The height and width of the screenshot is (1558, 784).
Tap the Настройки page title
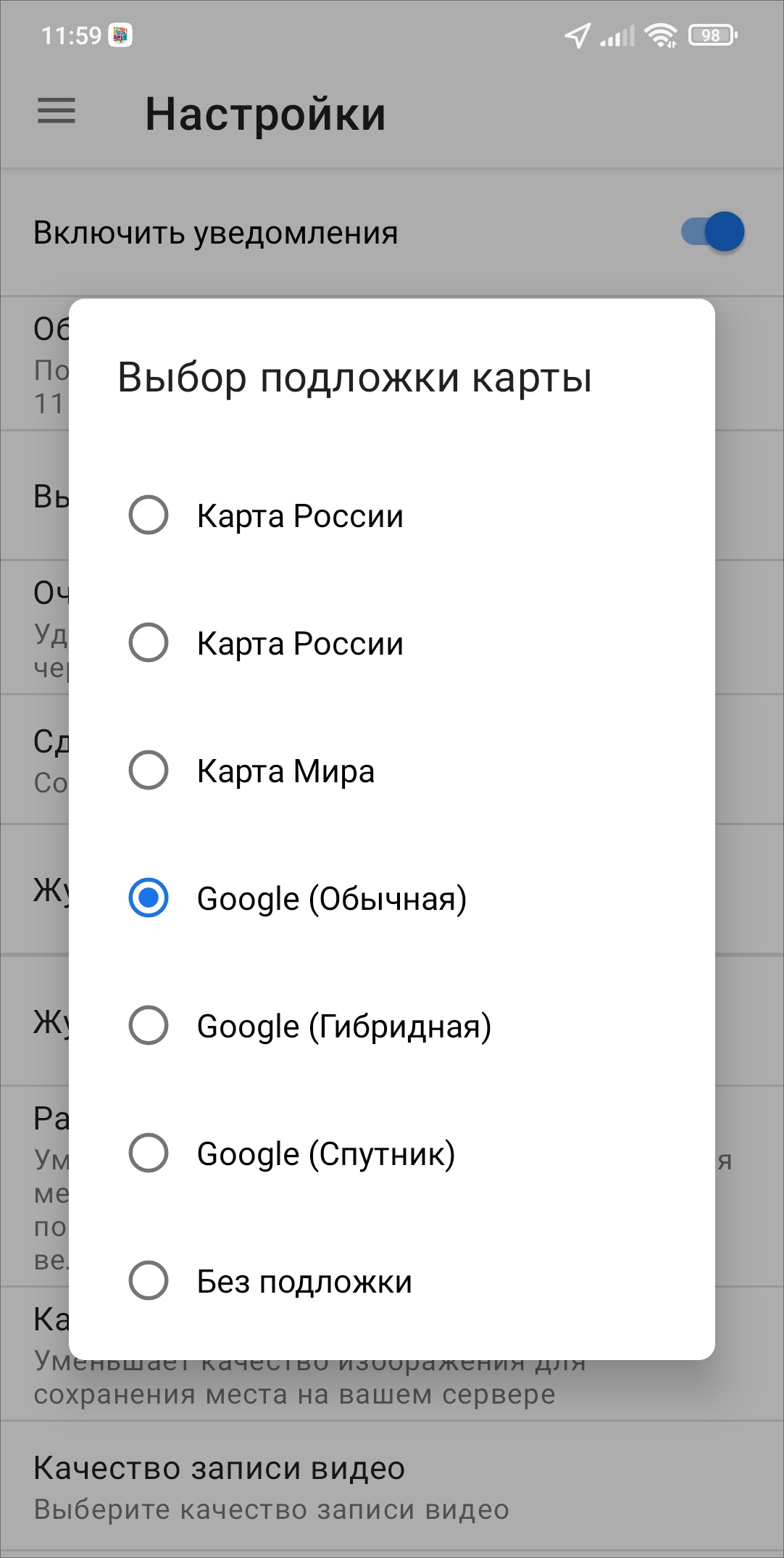click(265, 115)
